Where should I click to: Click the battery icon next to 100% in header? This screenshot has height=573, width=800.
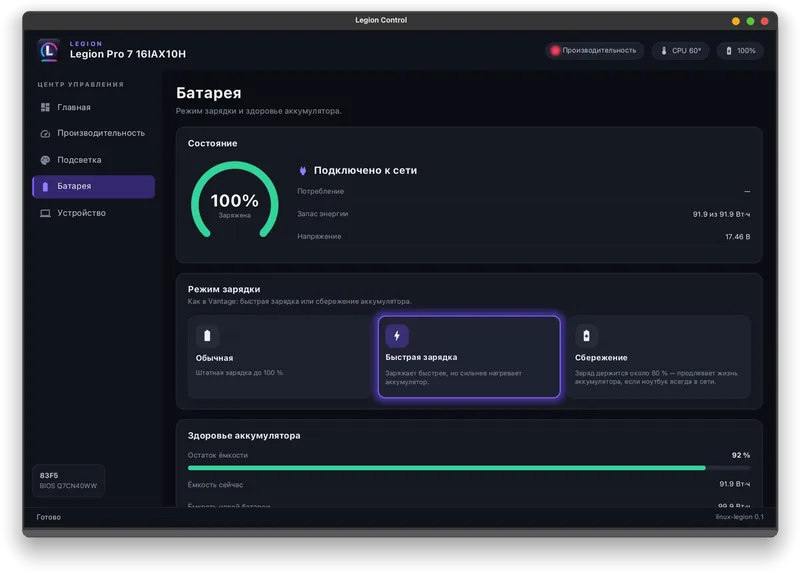click(729, 51)
